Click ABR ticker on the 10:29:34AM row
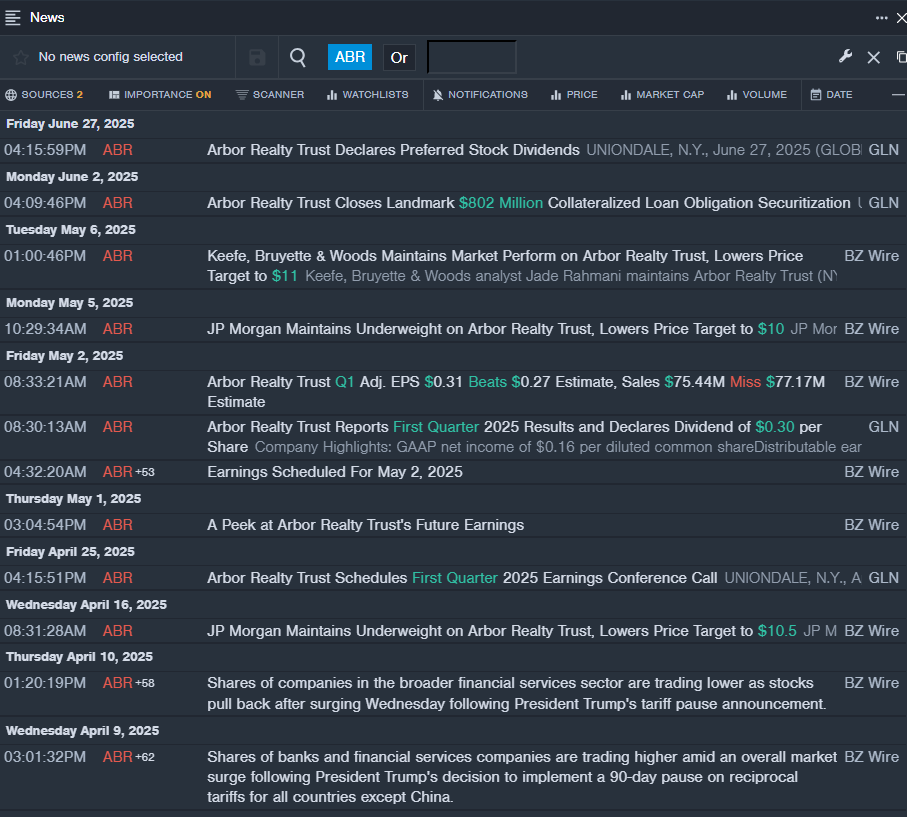 coord(117,329)
